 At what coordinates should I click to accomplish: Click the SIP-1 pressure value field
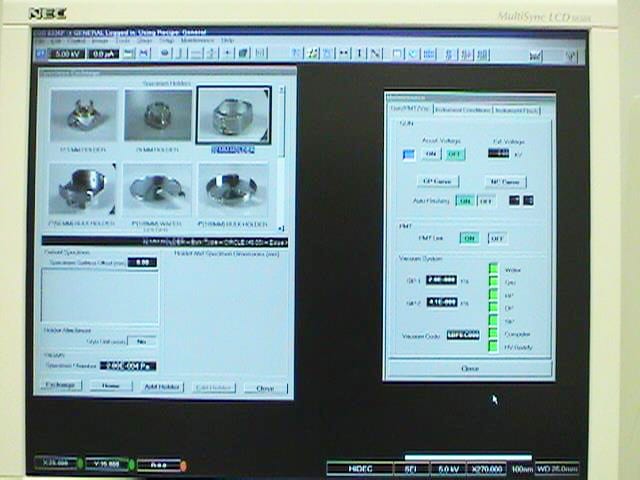click(441, 280)
